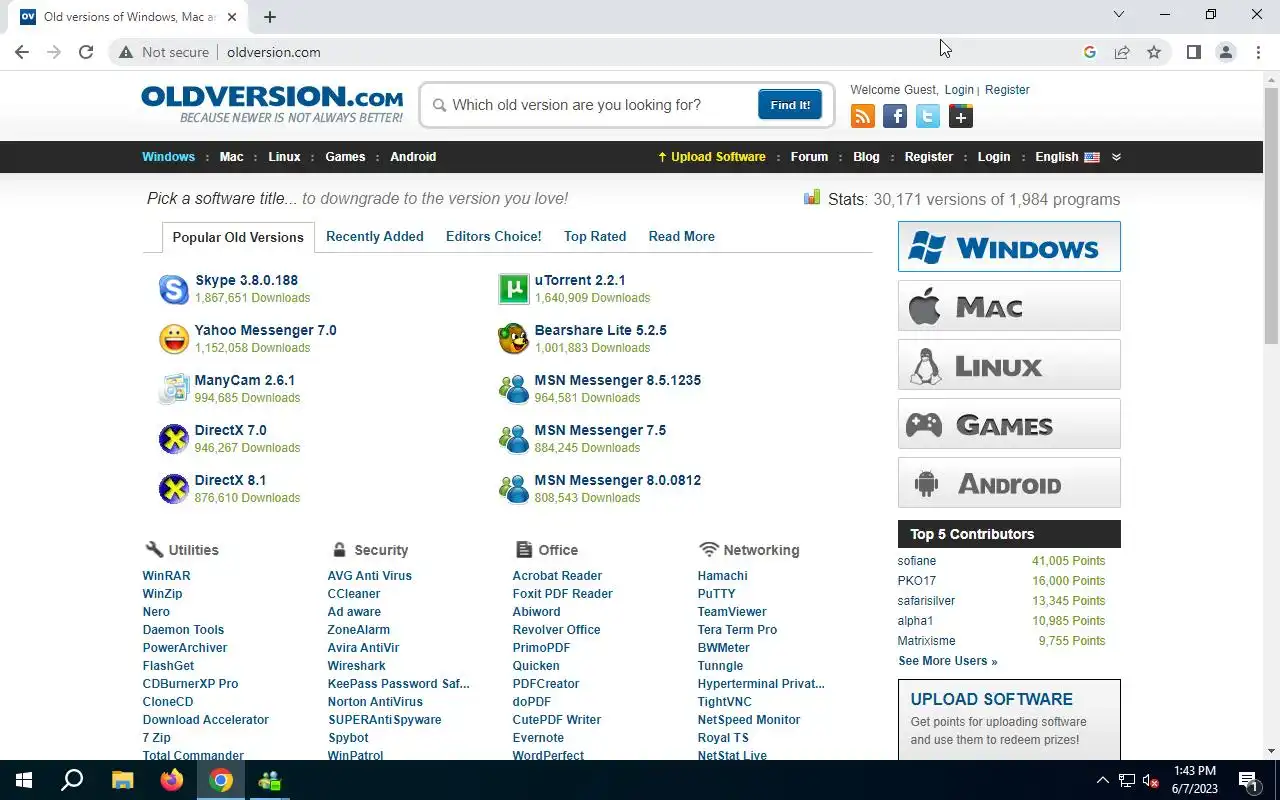This screenshot has width=1280, height=800.
Task: Switch to the Editors Choice! tab
Action: (493, 237)
